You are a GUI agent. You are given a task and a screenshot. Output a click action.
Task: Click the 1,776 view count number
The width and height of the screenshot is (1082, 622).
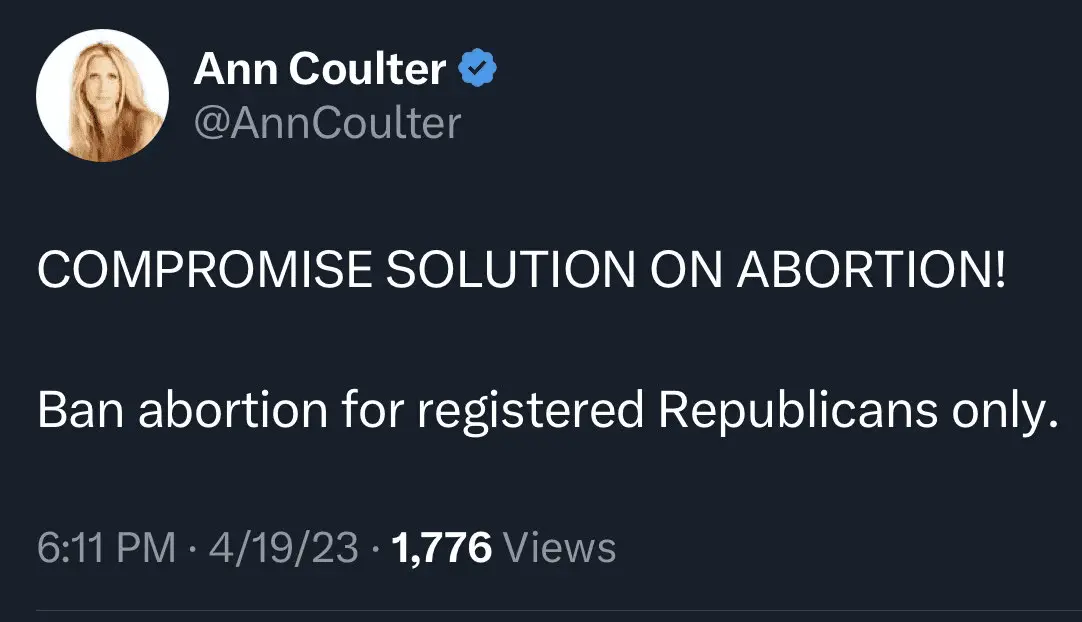pos(441,547)
